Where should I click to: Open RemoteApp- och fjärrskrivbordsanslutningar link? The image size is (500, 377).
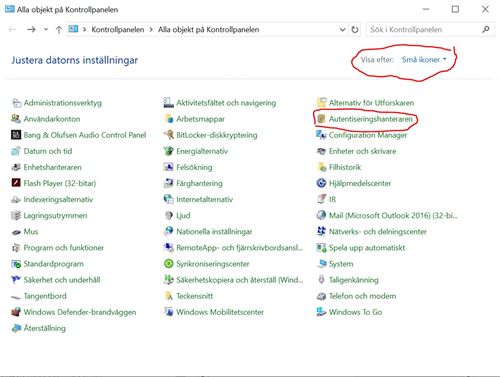pos(239,248)
